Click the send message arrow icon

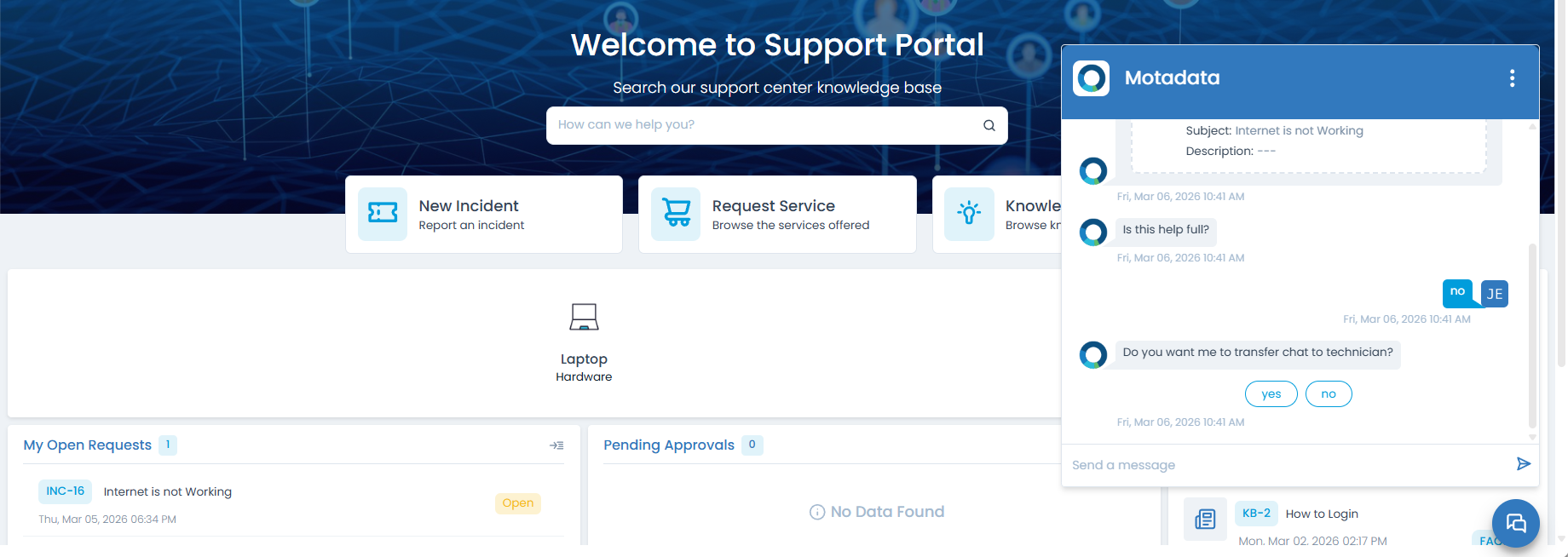pyautogui.click(x=1523, y=464)
